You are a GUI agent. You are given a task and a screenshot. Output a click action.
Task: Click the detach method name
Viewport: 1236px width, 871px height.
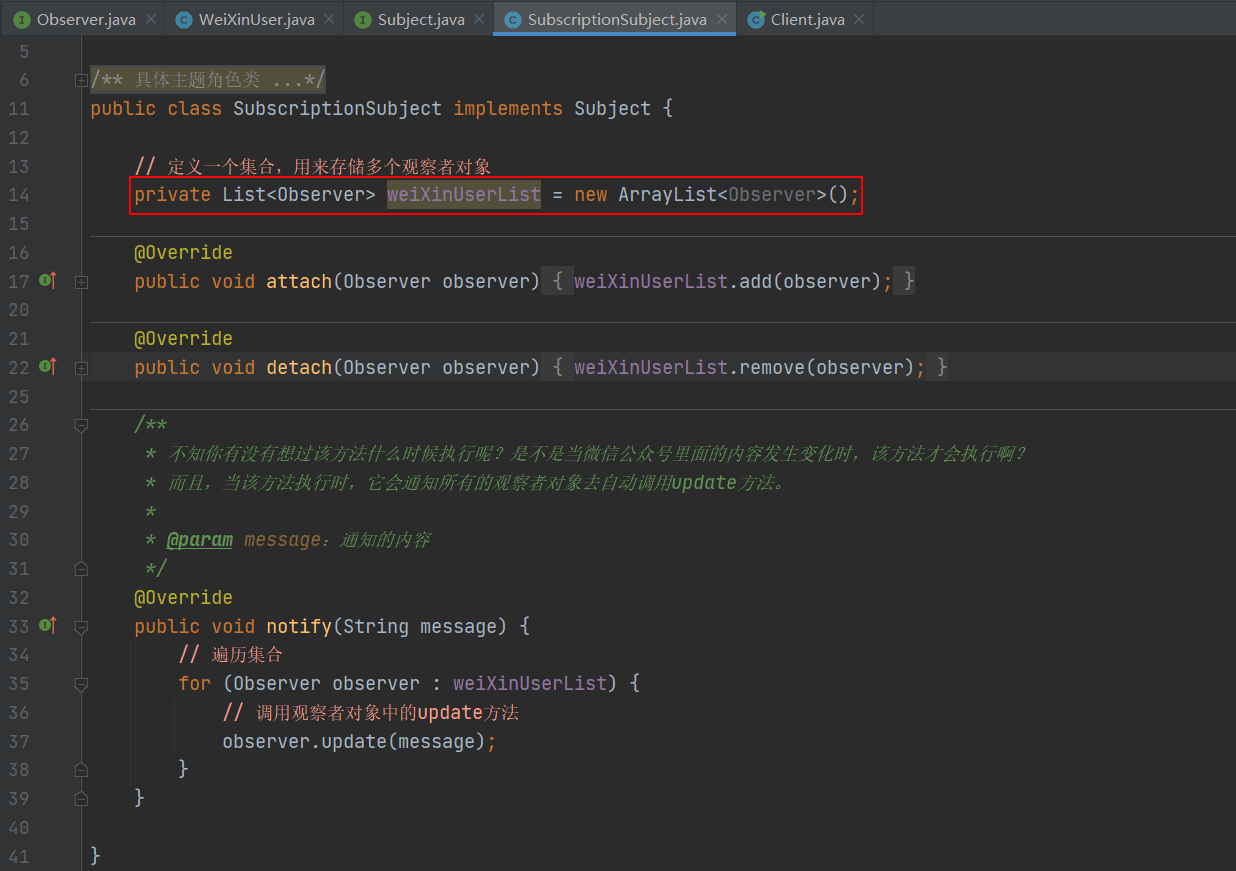[299, 368]
